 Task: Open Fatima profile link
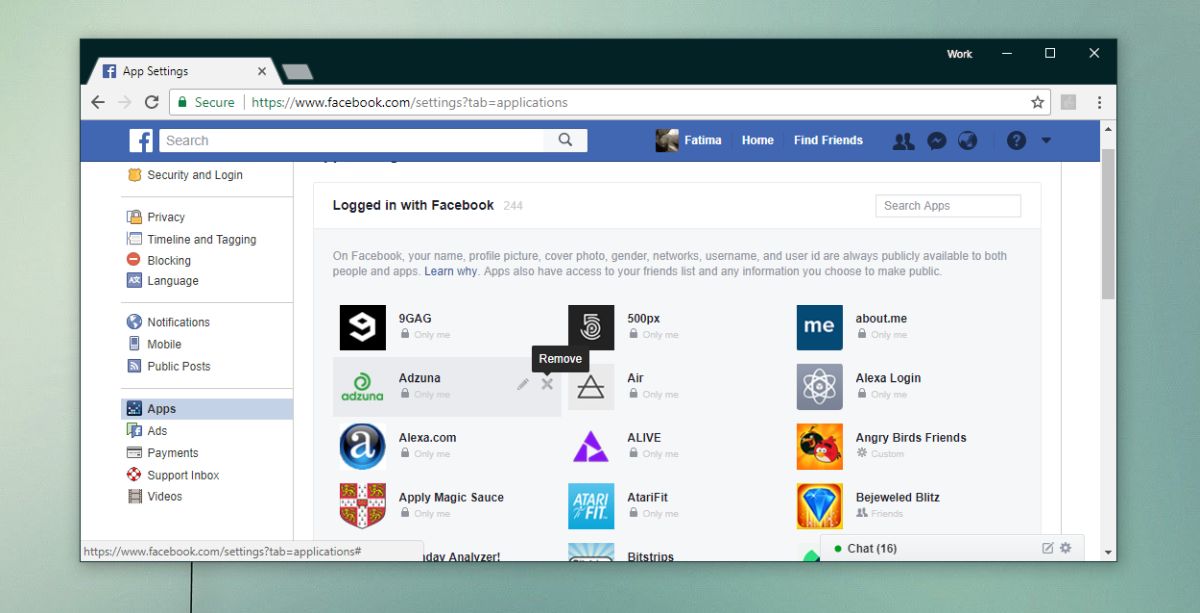689,141
